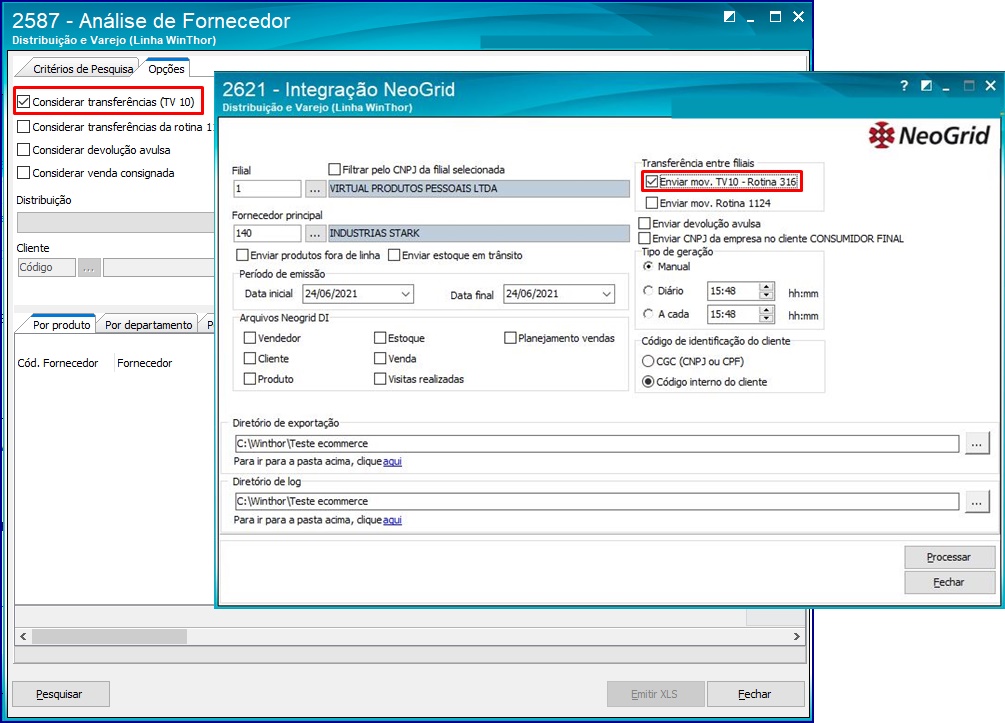Click the Diretório de log path field

(597, 501)
